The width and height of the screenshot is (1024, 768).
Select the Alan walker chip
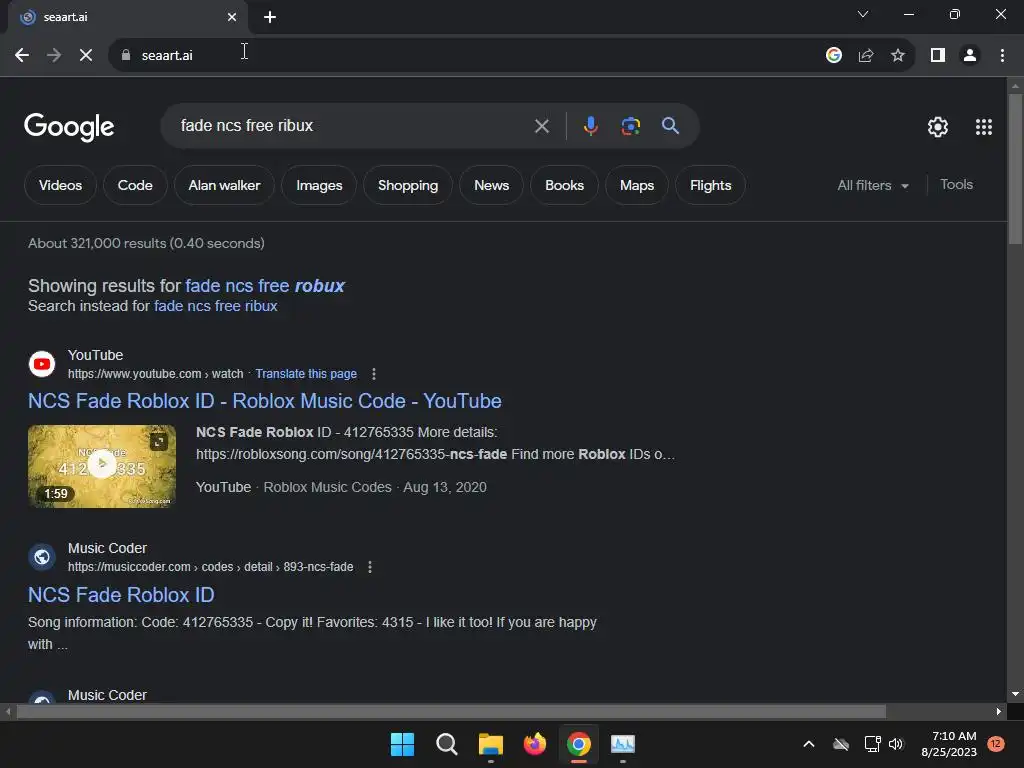224,185
